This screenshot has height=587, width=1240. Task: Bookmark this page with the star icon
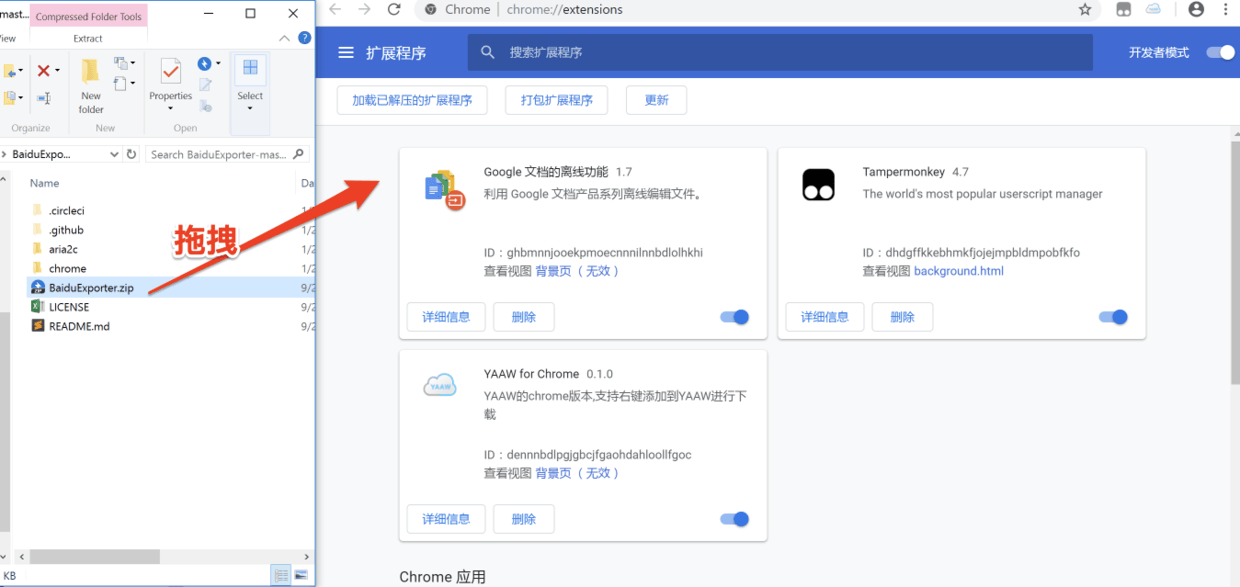[1085, 9]
